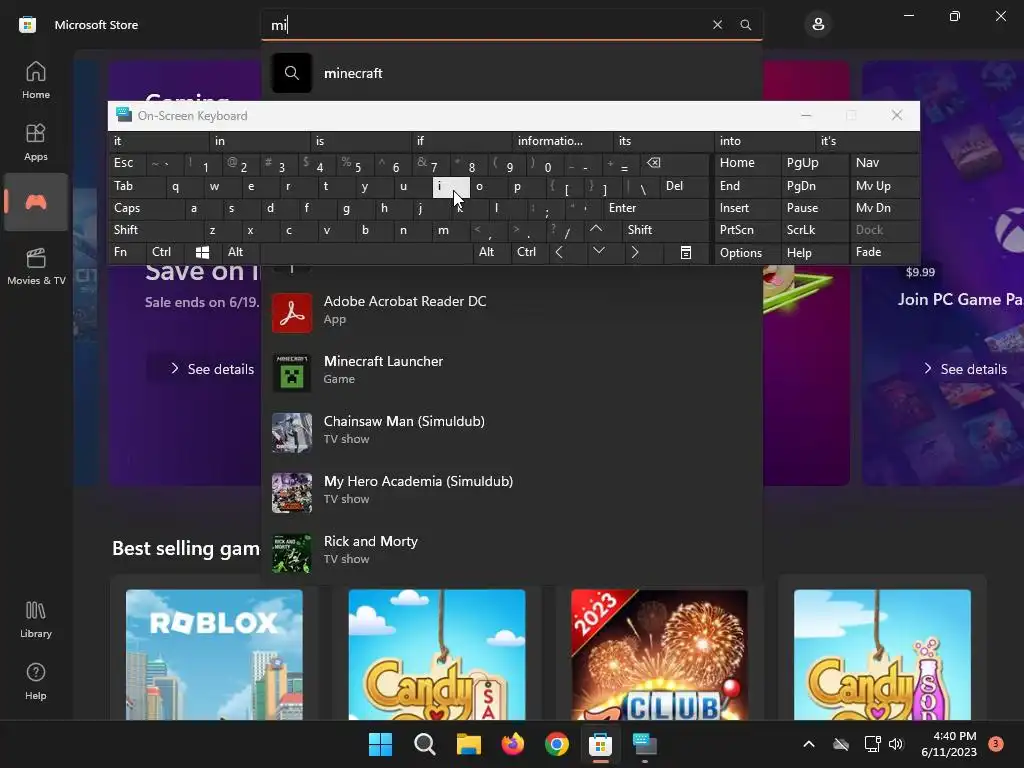Click the magnifier search button in search box

(x=745, y=25)
